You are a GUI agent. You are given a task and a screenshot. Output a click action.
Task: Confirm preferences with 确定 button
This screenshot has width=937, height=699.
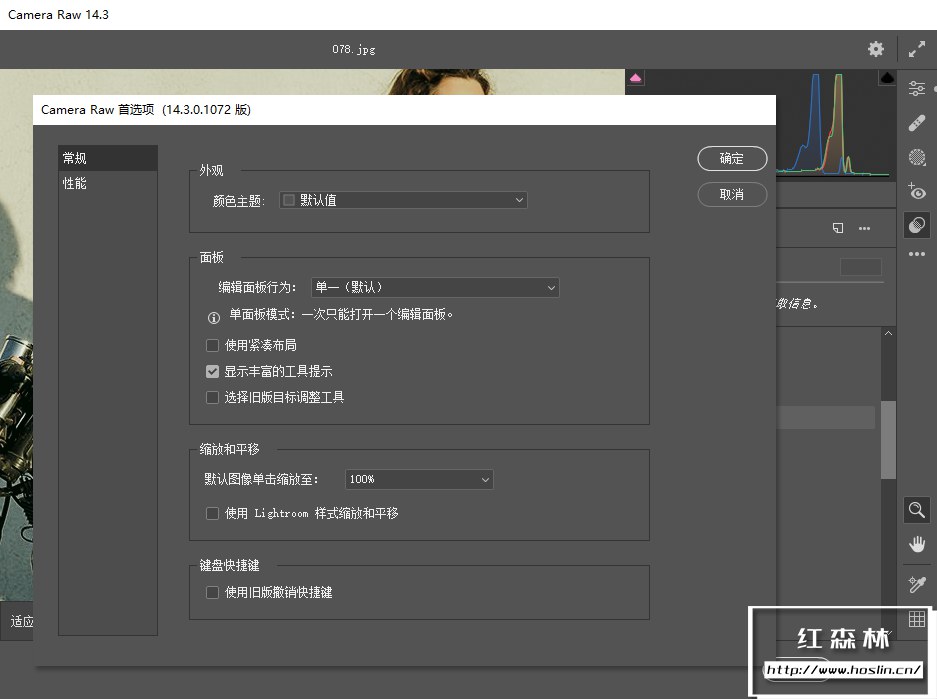pos(732,158)
